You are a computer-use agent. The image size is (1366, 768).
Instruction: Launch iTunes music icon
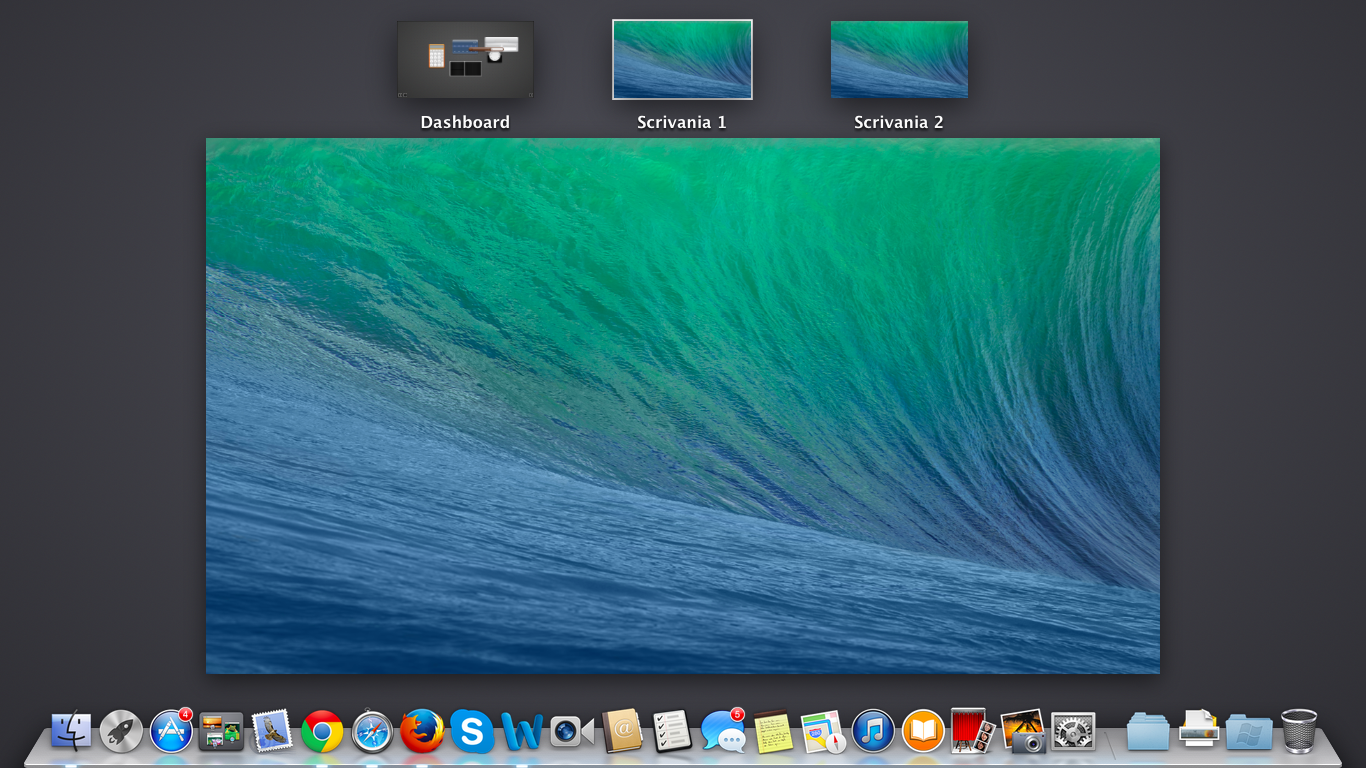click(x=873, y=731)
